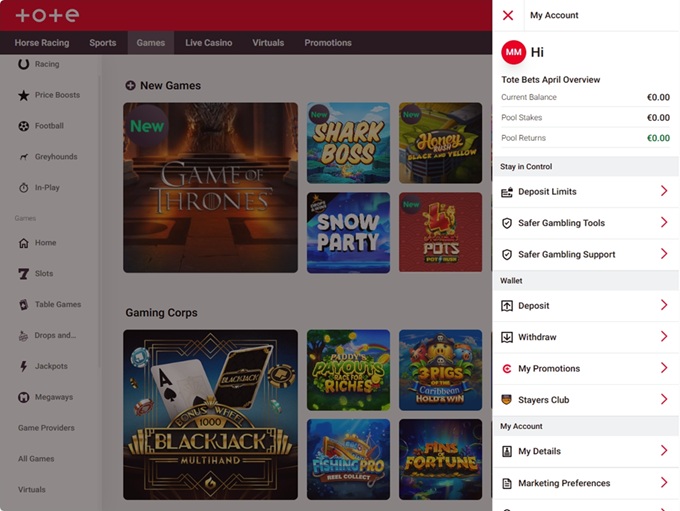Expand Deposit Limits chevron
Viewport: 680px width, 511px height.
664,191
